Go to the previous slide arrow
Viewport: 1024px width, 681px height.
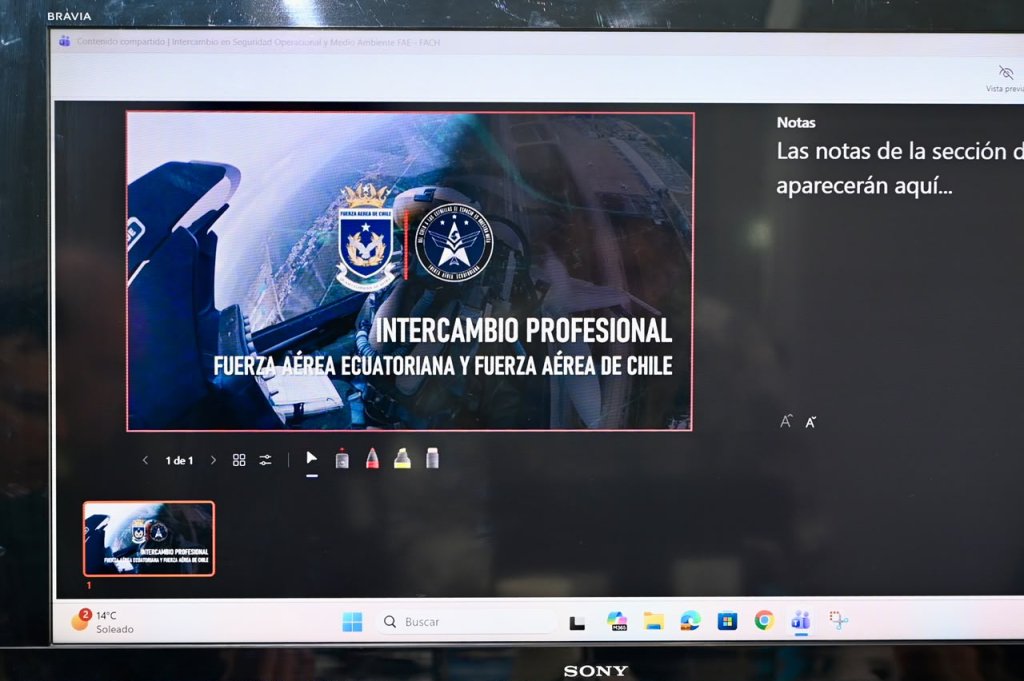145,460
